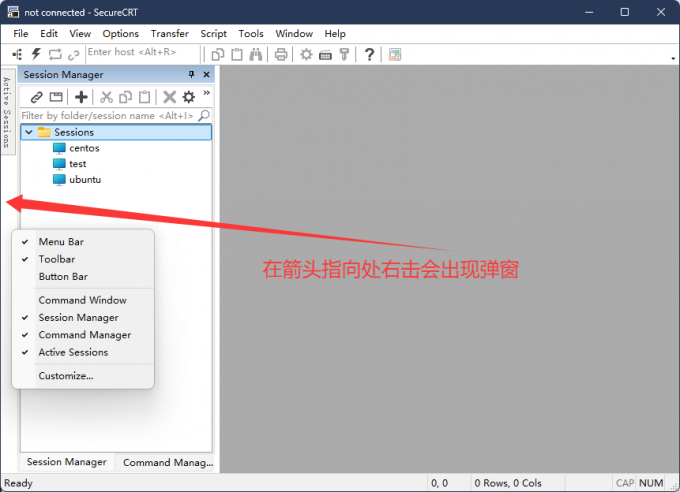Maximize the SecureCRT window
The height and width of the screenshot is (492, 680).
tap(624, 12)
